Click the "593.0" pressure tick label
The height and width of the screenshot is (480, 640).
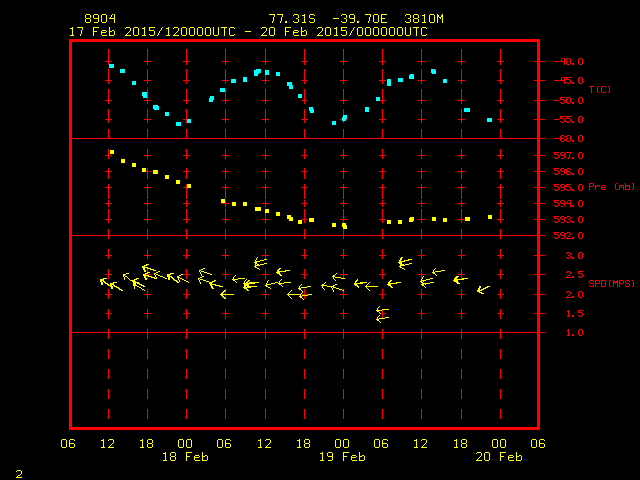coord(569,220)
